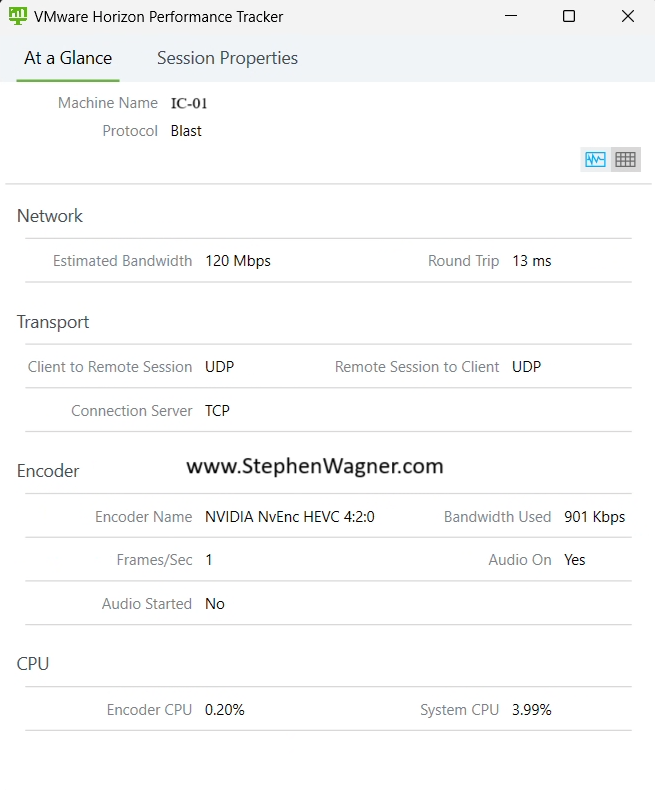Click the Encoder section heading
Image resolution: width=655 pixels, height=792 pixels.
(x=48, y=471)
